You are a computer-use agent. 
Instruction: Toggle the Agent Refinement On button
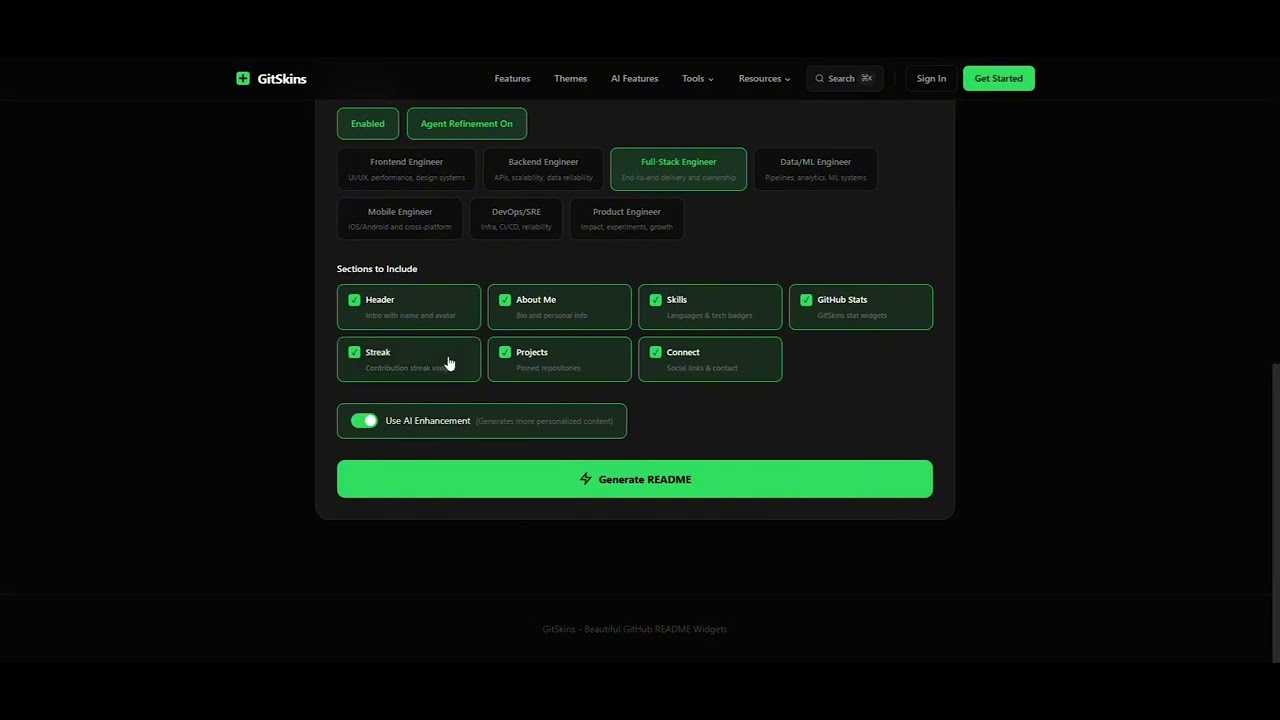[x=467, y=124]
